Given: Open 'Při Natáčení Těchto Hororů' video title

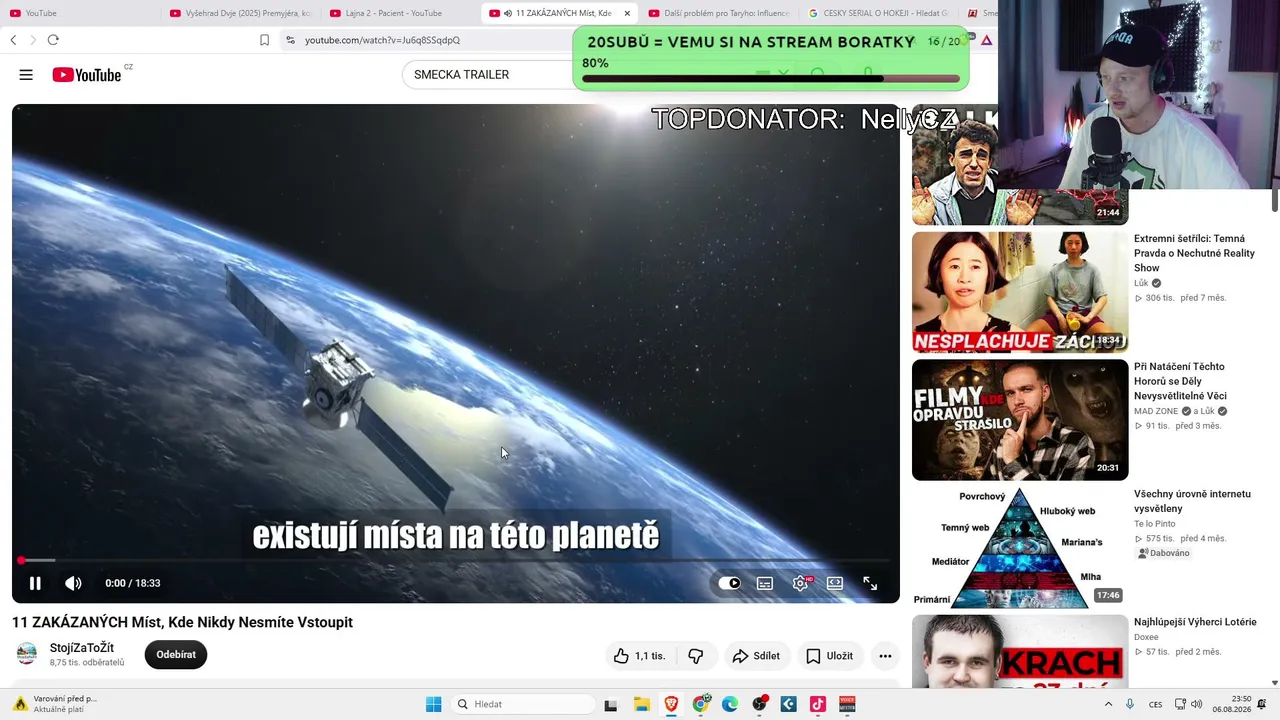Looking at the screenshot, I should point(1180,381).
